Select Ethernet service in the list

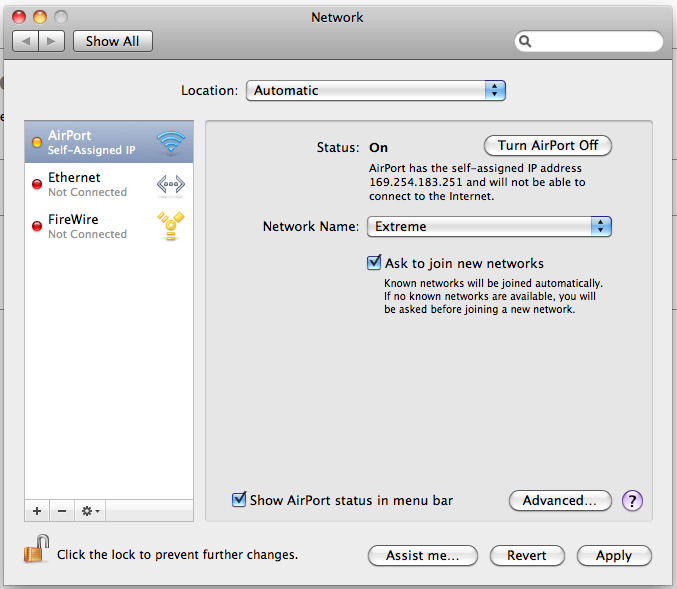109,184
